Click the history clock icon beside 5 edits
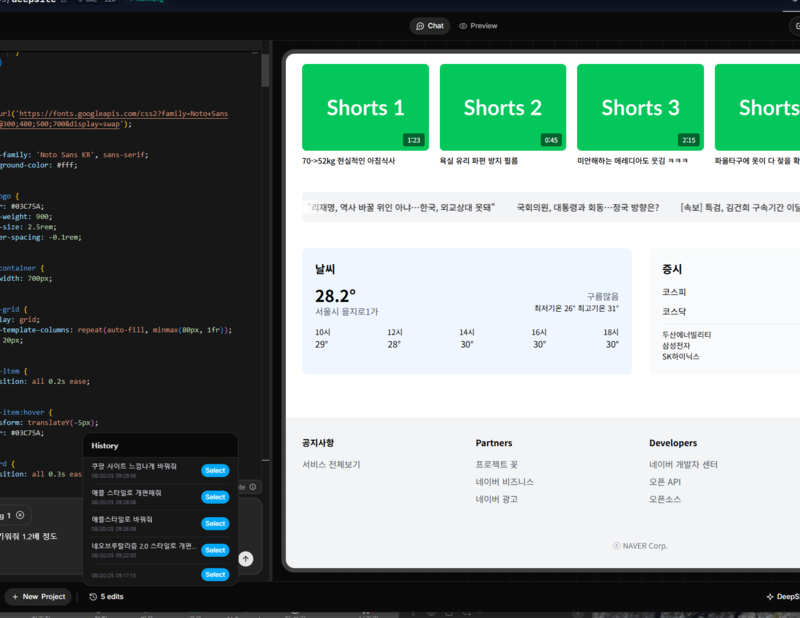The width and height of the screenshot is (800, 618). pos(93,597)
